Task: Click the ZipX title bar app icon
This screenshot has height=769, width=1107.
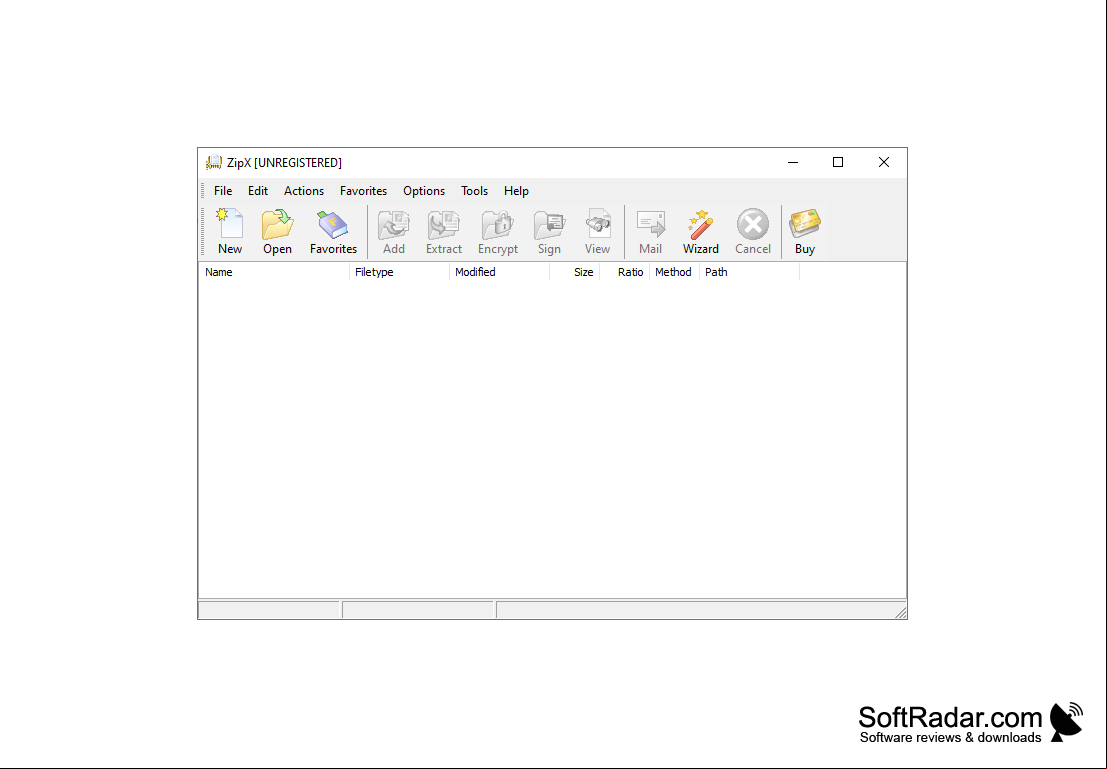Action: coord(214,162)
